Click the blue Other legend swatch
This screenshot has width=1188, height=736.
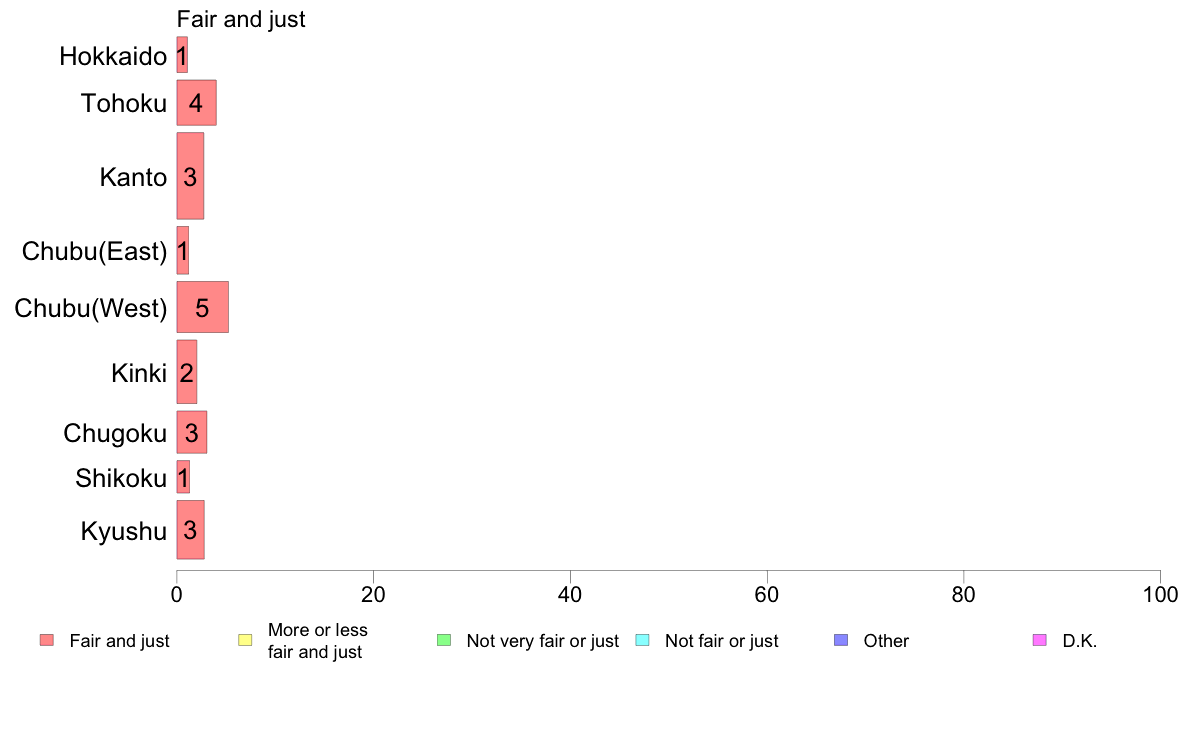click(x=841, y=640)
